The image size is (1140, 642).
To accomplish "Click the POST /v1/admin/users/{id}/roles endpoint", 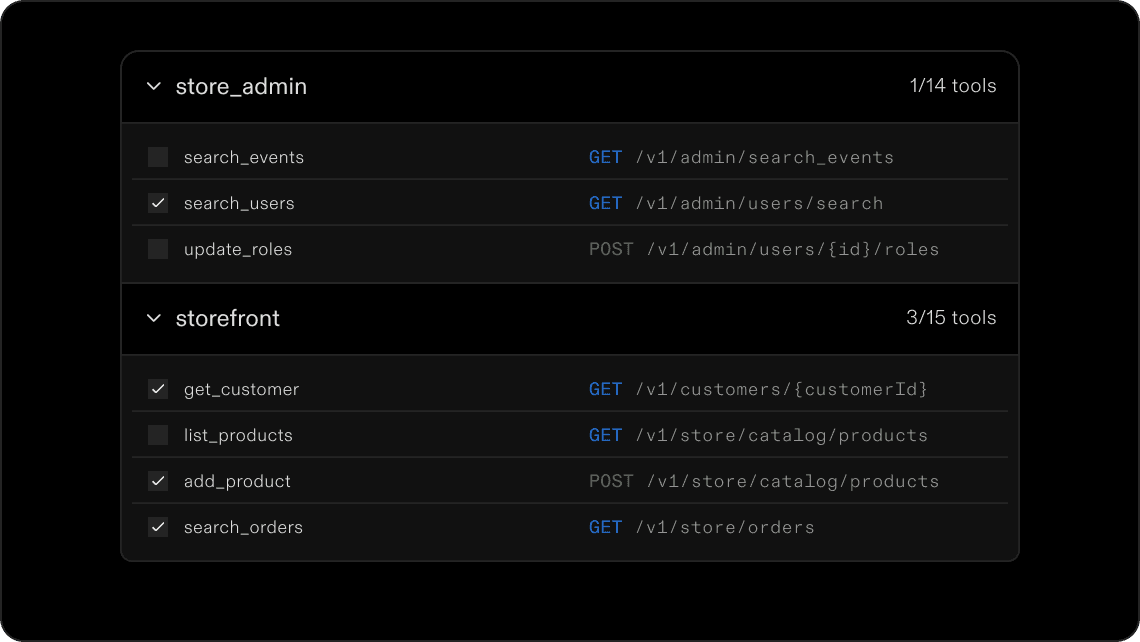I will click(x=764, y=249).
